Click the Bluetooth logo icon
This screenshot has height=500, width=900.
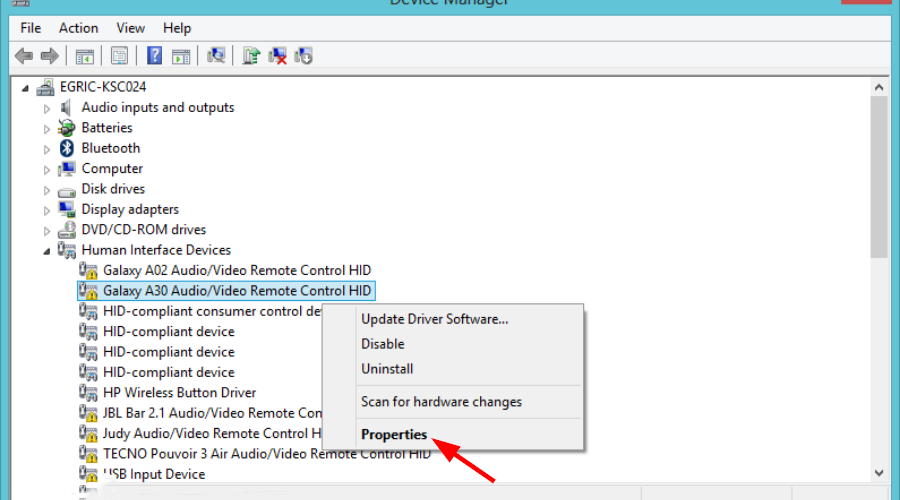coord(67,148)
